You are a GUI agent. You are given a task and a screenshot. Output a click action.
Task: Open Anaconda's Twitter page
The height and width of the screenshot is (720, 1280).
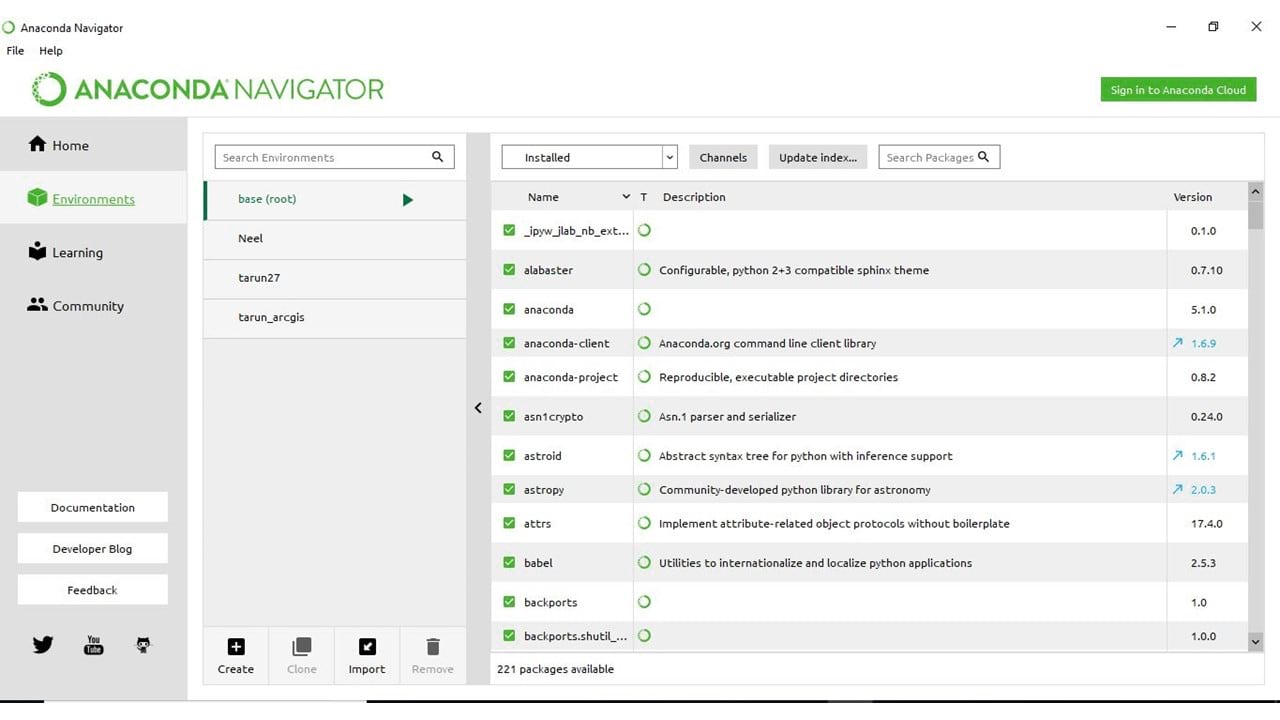[x=42, y=644]
